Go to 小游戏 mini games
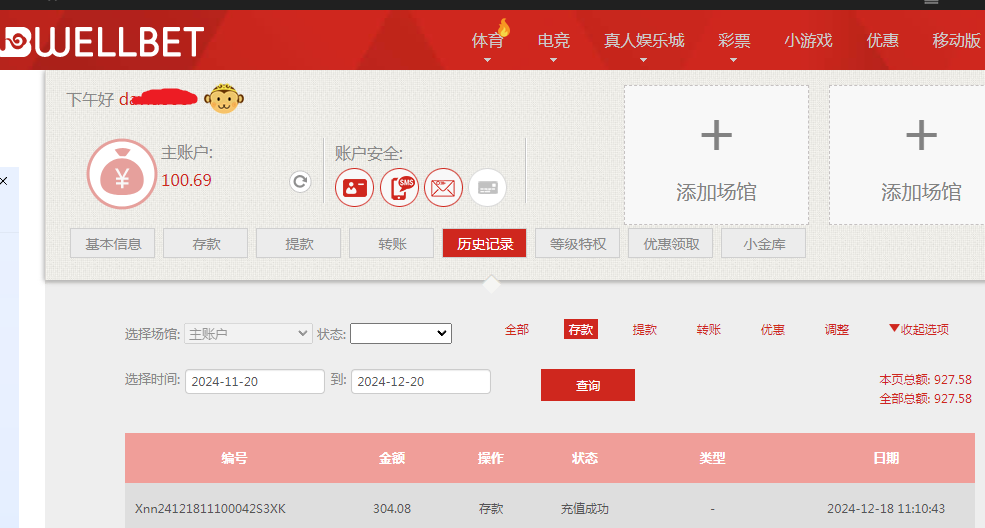This screenshot has width=985, height=528. tap(808, 41)
